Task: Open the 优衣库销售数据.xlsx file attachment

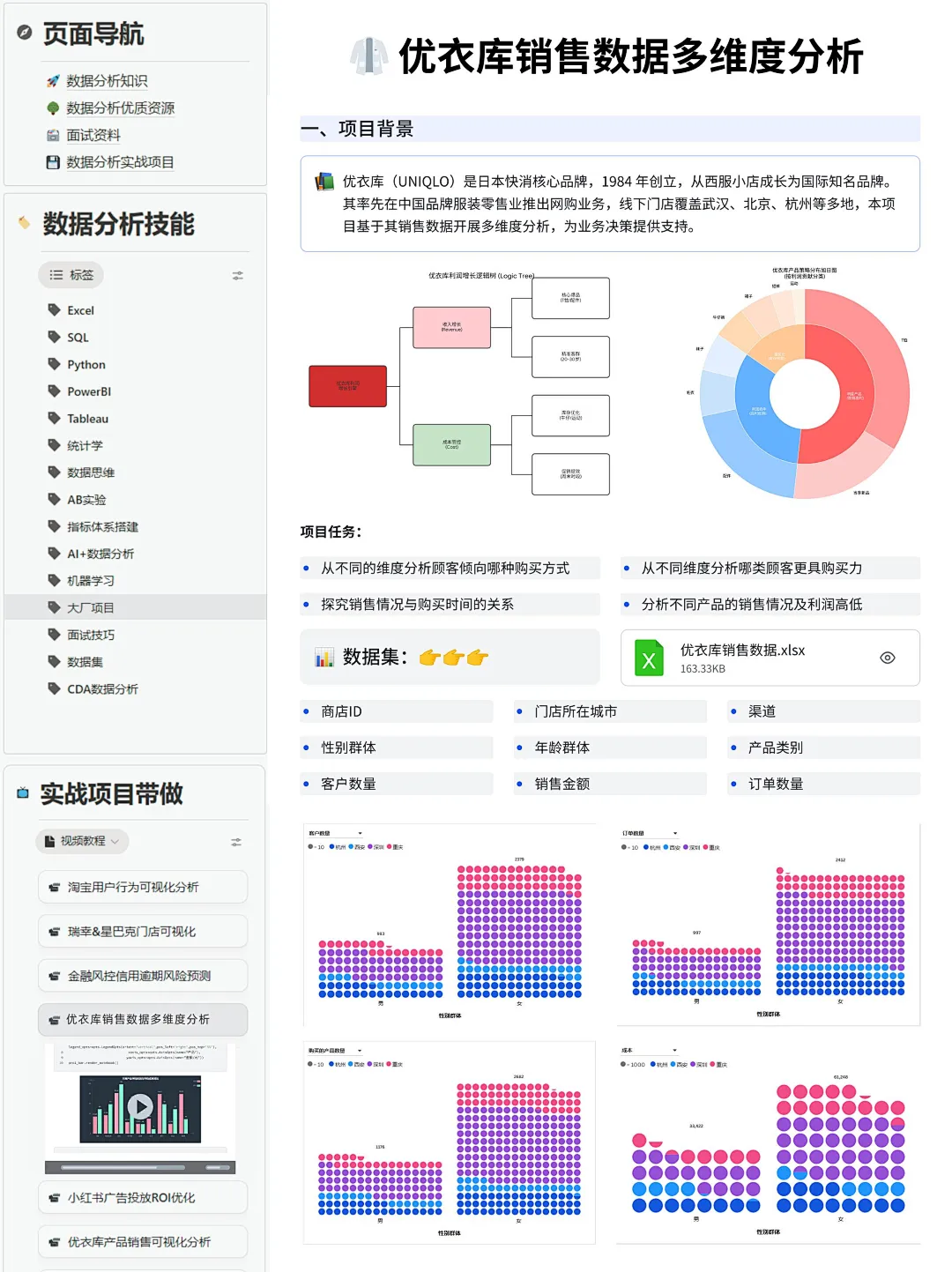Action: (770, 658)
